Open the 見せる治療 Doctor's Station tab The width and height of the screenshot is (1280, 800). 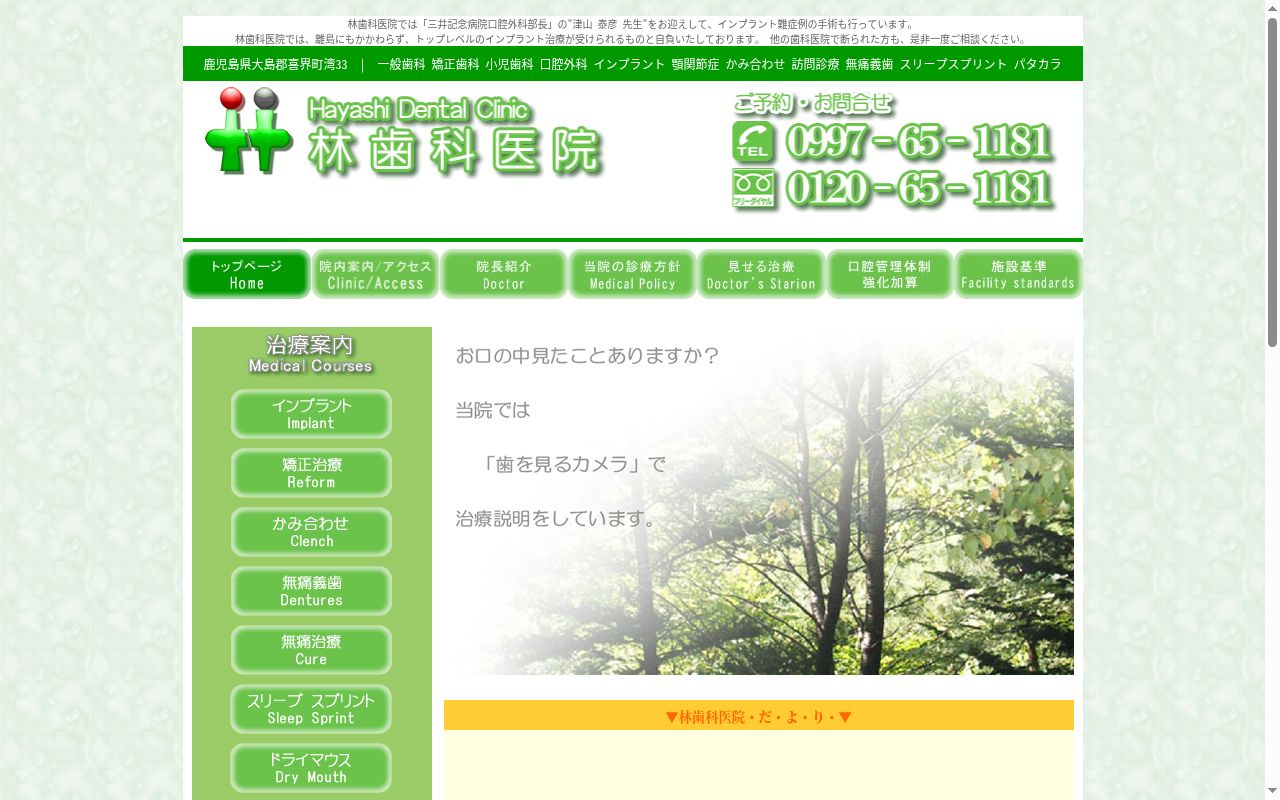(761, 274)
